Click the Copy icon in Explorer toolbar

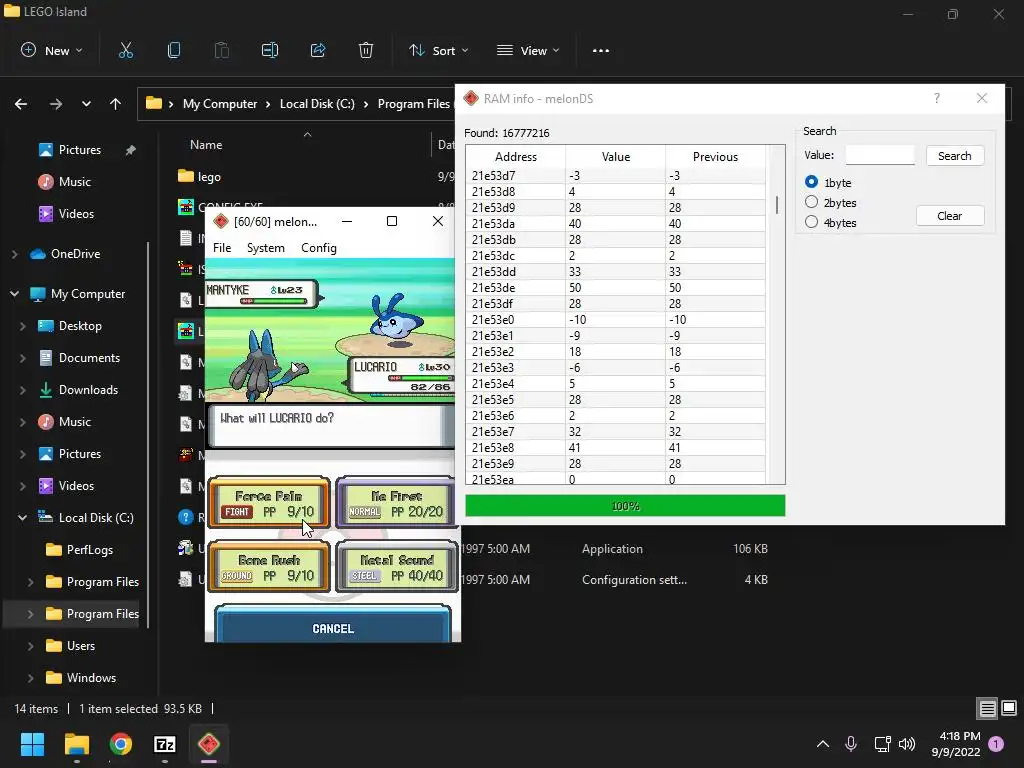(x=174, y=50)
